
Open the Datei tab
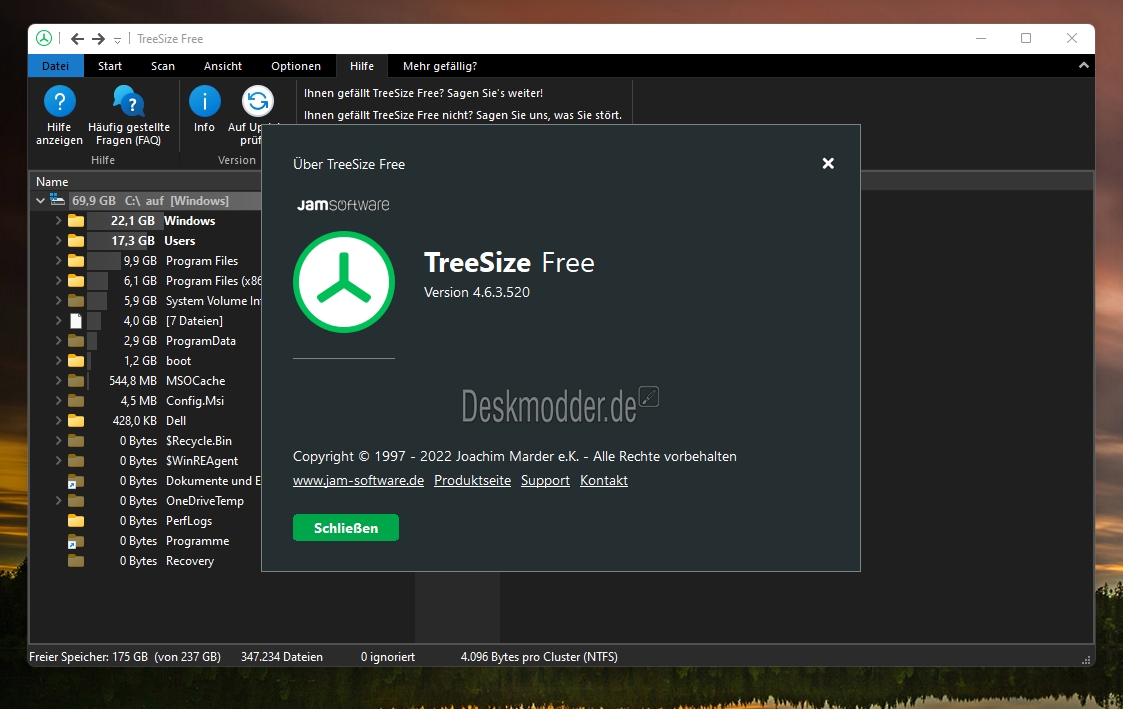56,66
